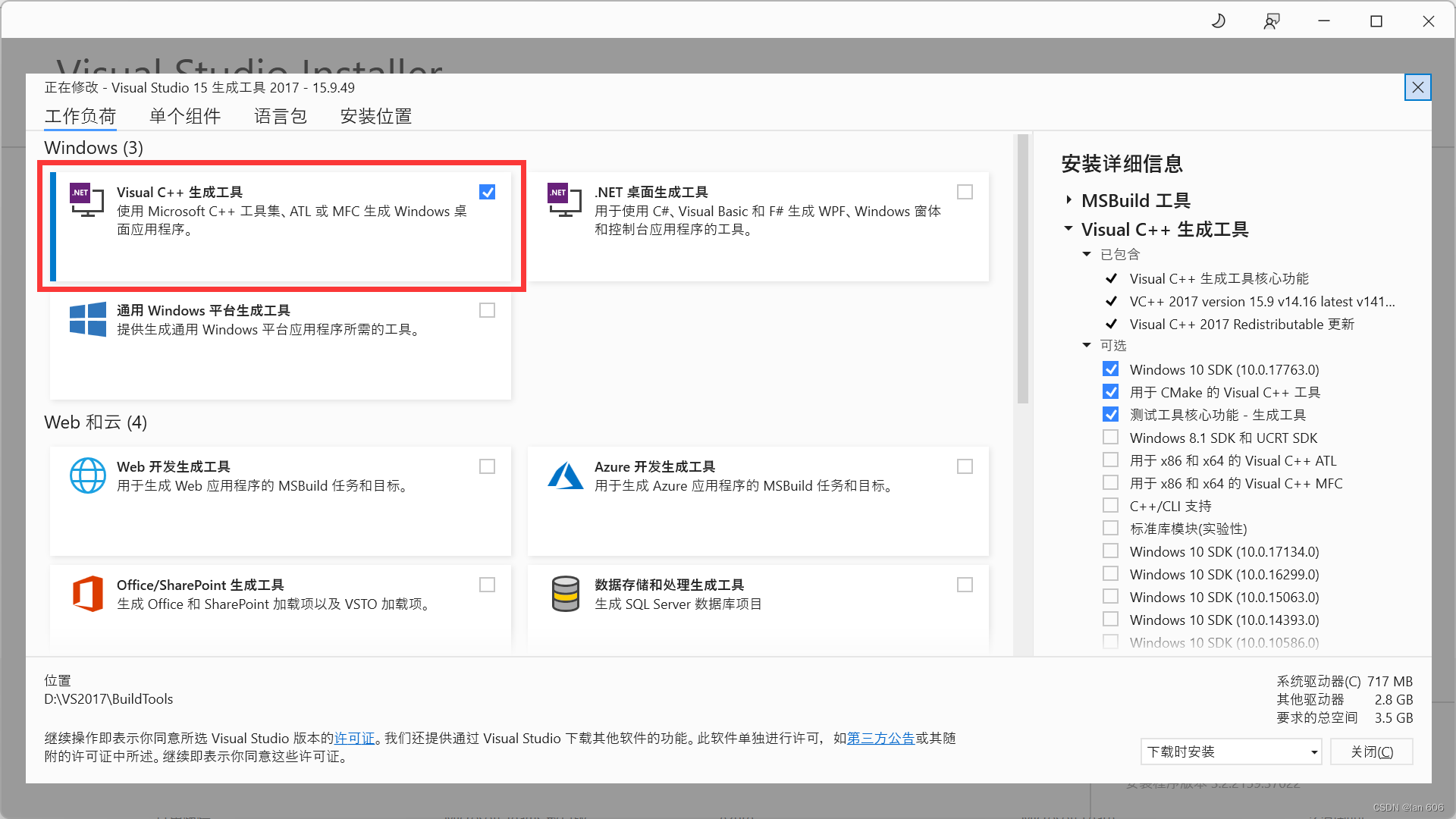
Task: Enable Visual C++ MFC for x86 and x64
Action: point(1110,483)
